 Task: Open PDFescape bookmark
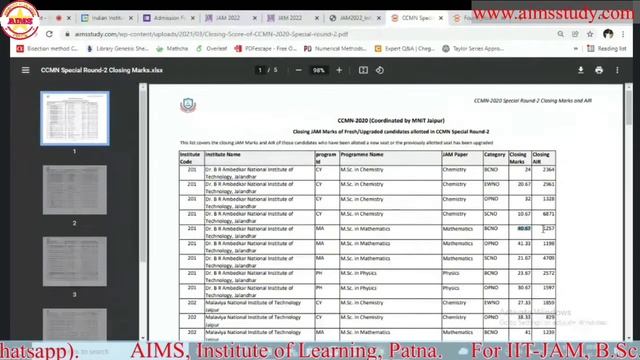pos(266,49)
